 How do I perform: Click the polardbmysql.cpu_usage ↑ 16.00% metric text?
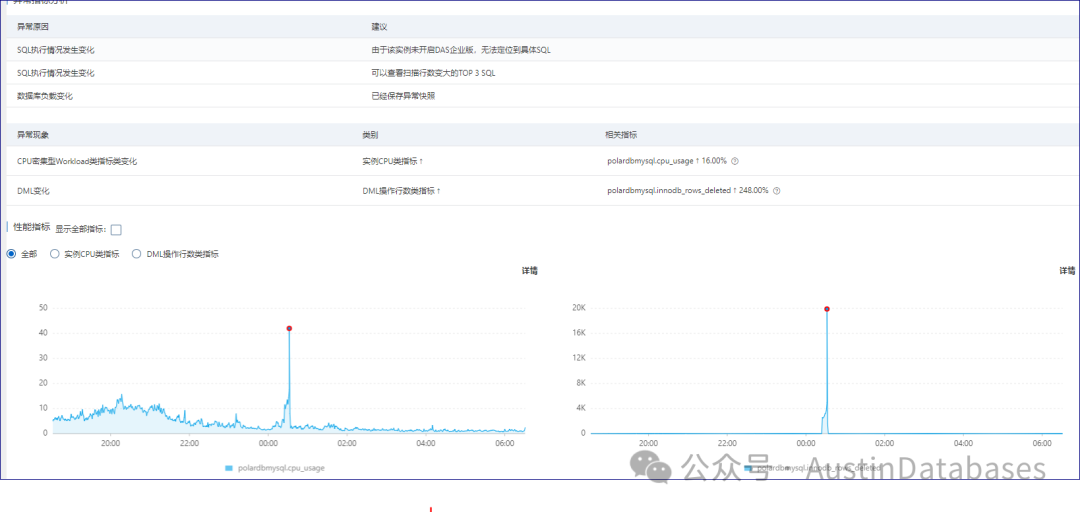(667, 161)
